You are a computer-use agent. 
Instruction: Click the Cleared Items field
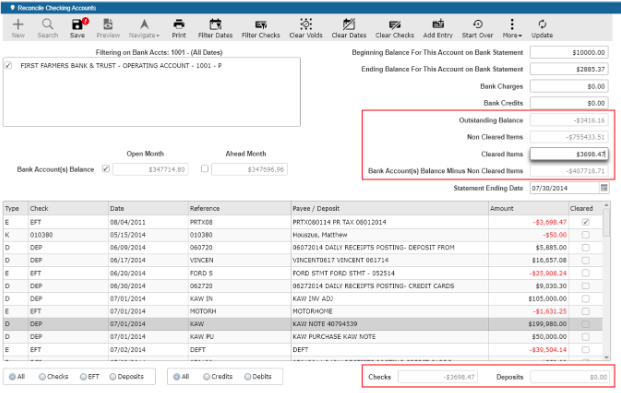click(x=569, y=154)
